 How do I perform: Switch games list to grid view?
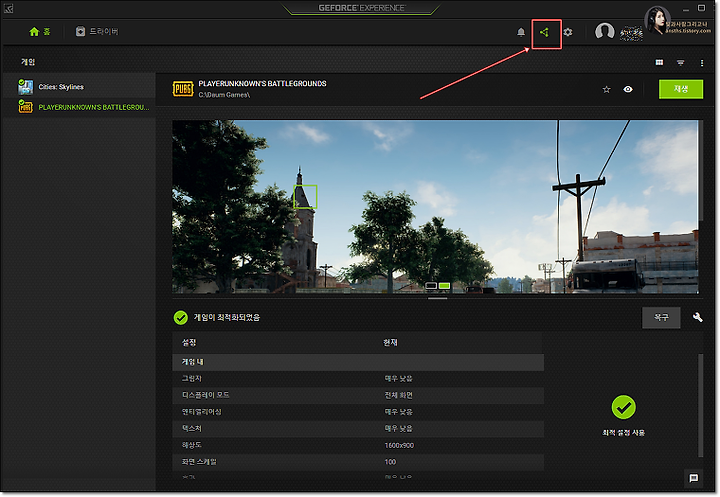pos(659,62)
